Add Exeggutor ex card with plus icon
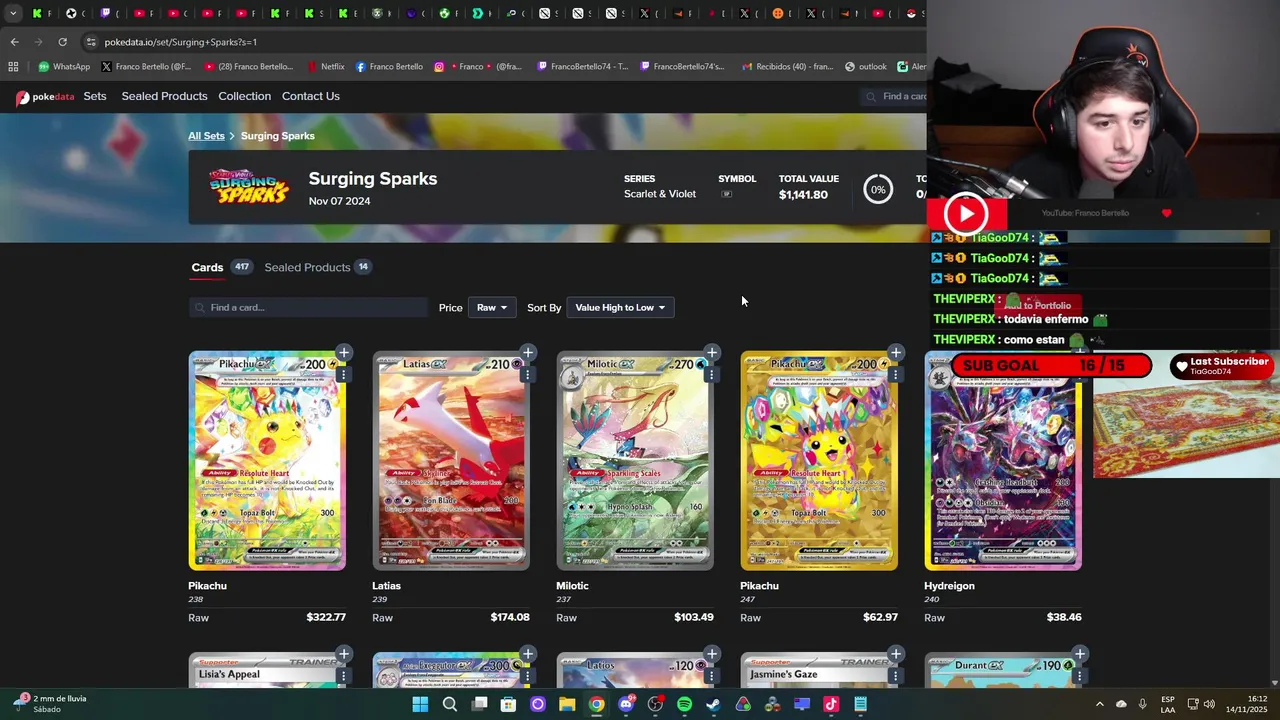This screenshot has width=1280, height=720. tap(528, 654)
